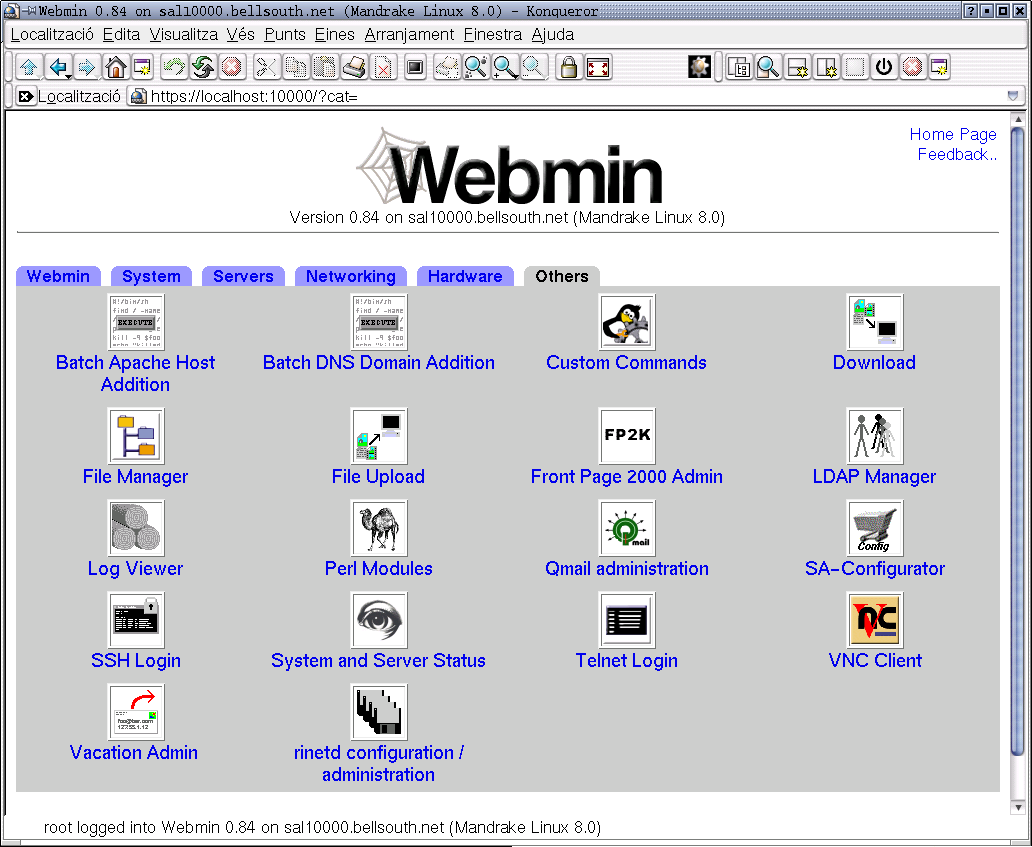Switch to the Hardware category tab
Viewport: 1032px width, 847px height.
pyautogui.click(x=465, y=276)
